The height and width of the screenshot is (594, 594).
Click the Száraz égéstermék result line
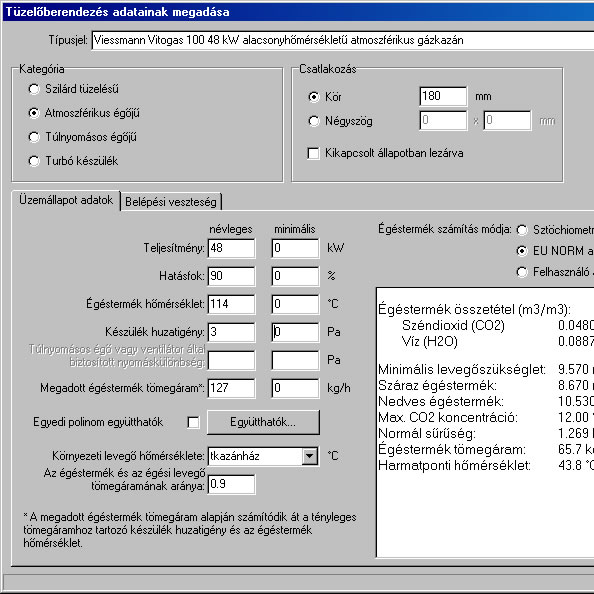point(486,386)
